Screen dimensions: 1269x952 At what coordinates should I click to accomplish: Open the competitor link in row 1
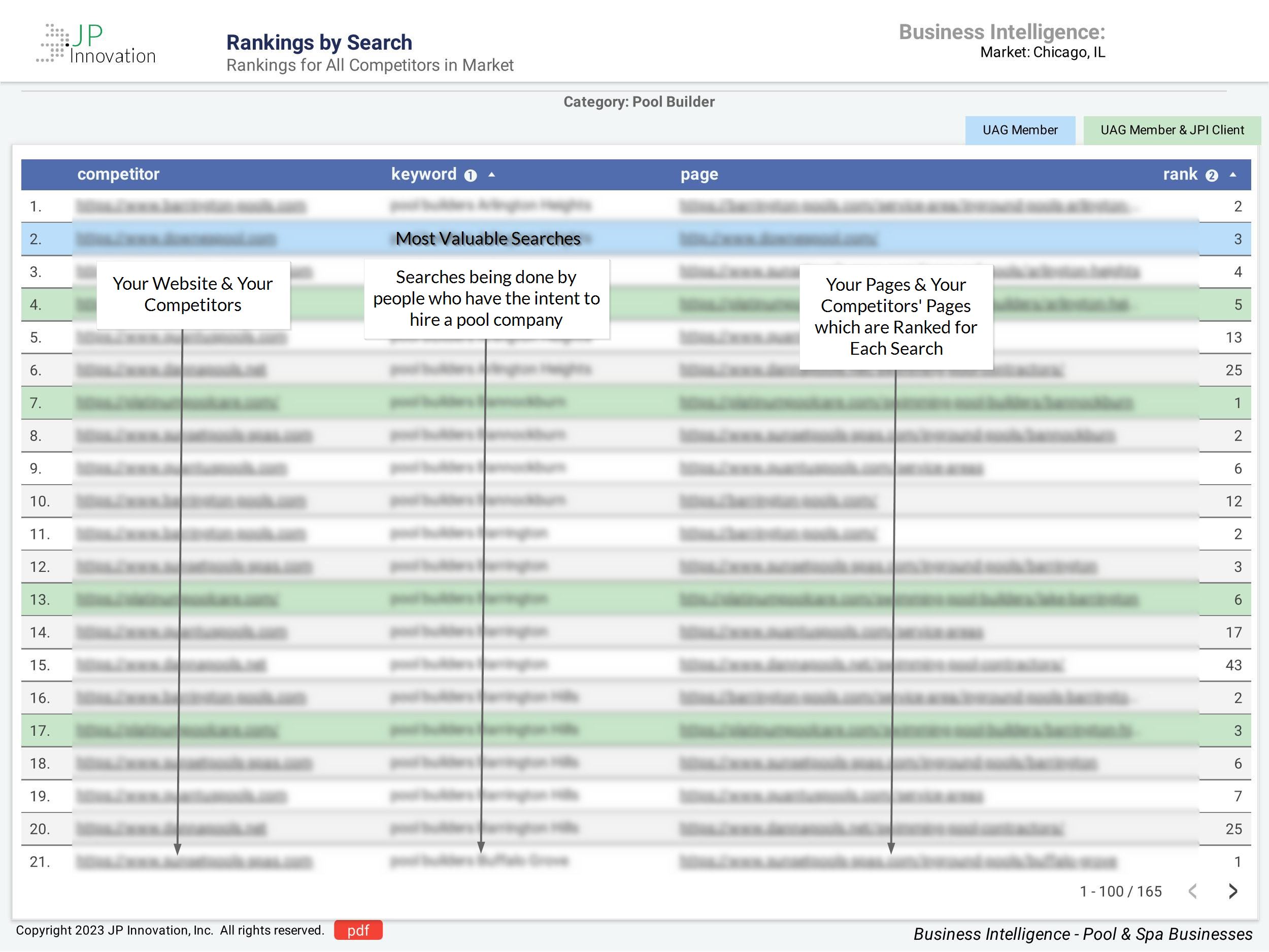[x=191, y=206]
